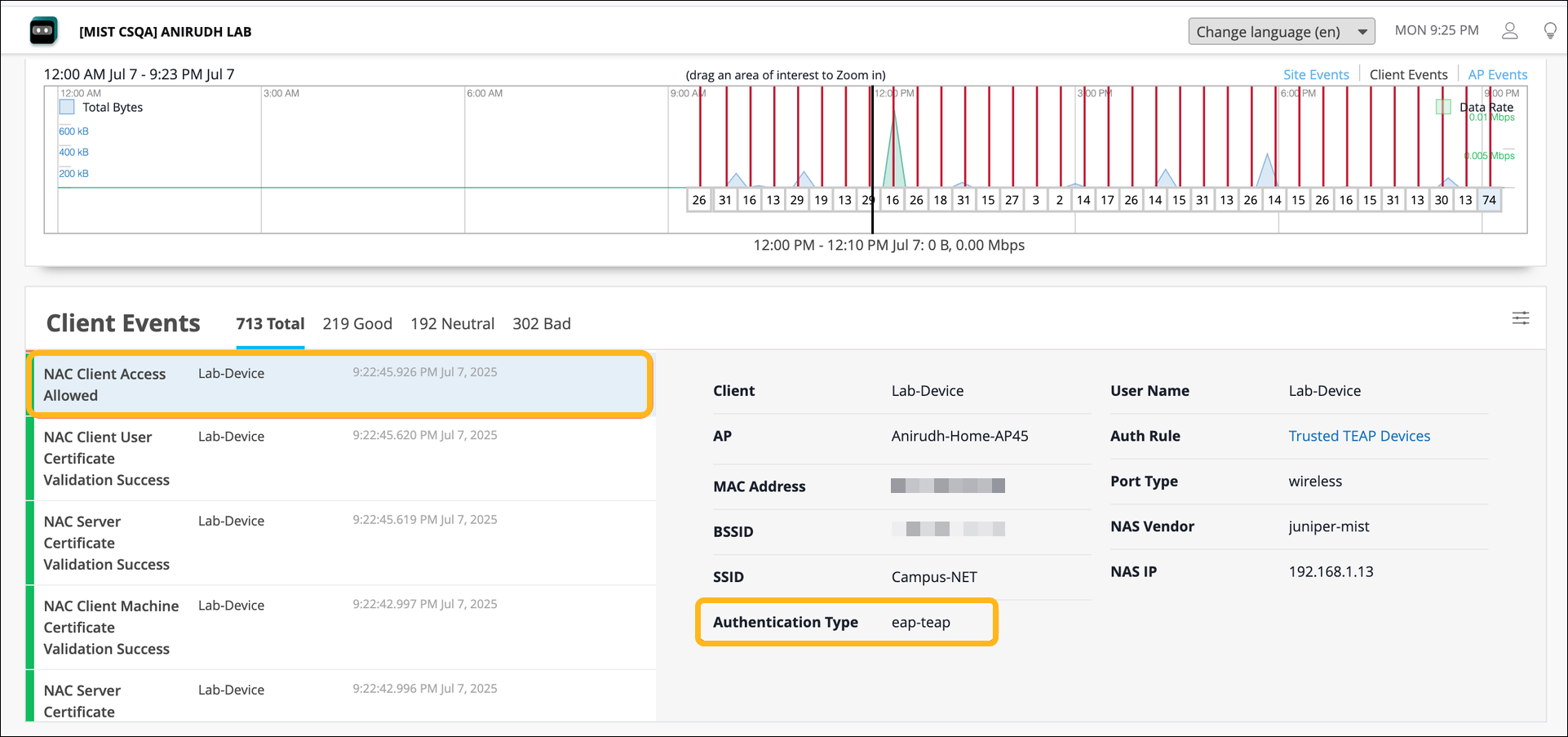The height and width of the screenshot is (737, 1568).
Task: Switch to Site Events view
Action: point(1316,74)
